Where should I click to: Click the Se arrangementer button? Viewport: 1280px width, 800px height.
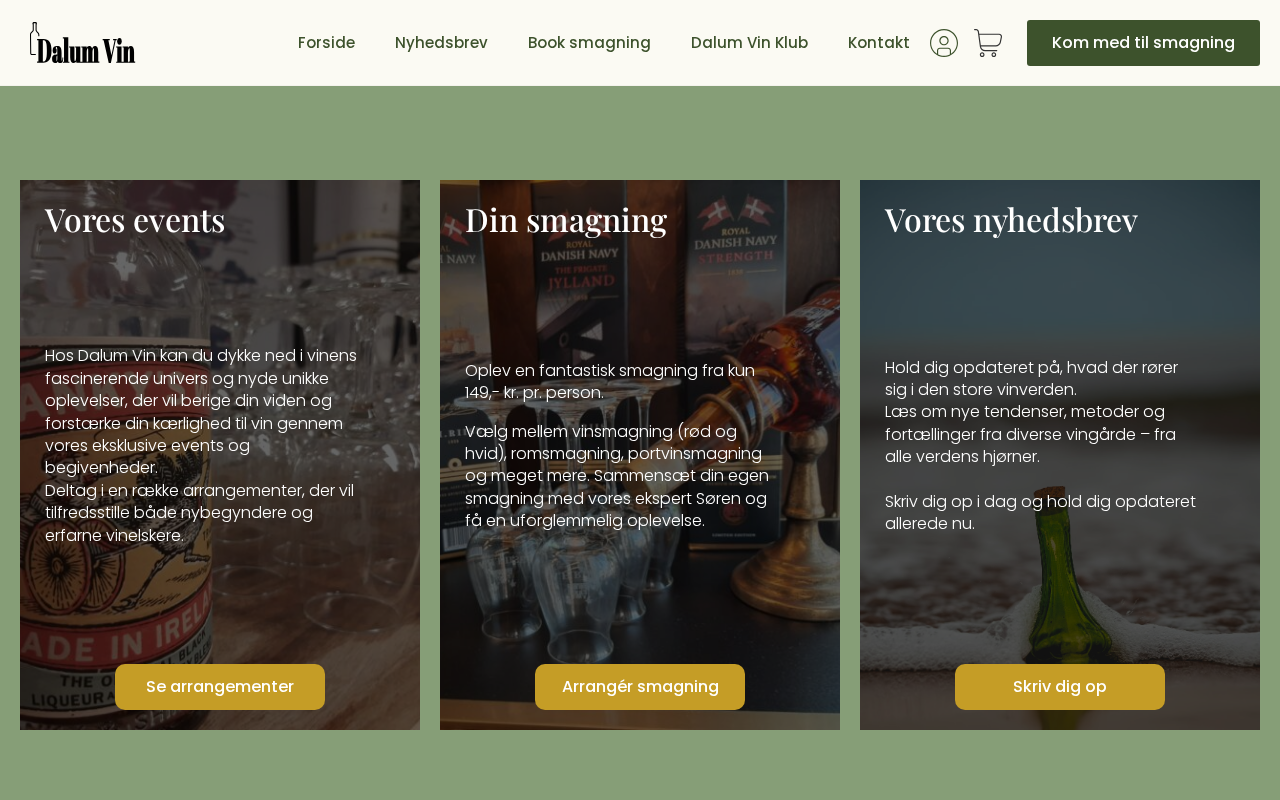(x=220, y=687)
